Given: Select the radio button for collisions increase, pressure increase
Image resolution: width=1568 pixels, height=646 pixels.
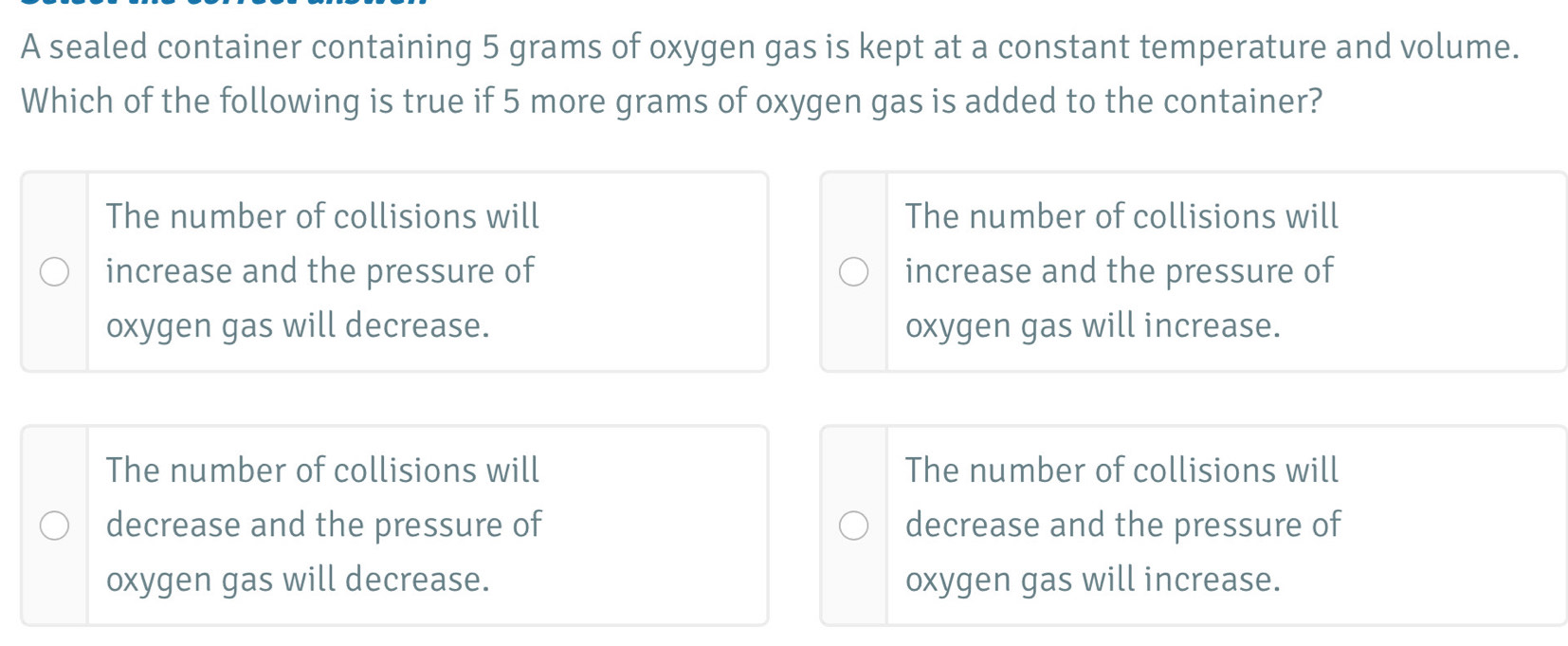Looking at the screenshot, I should point(853,272).
